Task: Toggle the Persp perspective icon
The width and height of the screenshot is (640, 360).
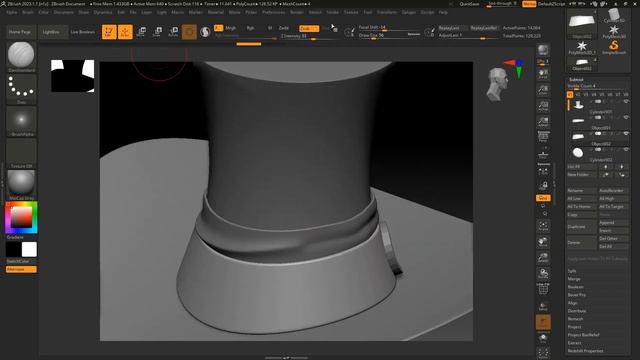Action: (x=543, y=137)
